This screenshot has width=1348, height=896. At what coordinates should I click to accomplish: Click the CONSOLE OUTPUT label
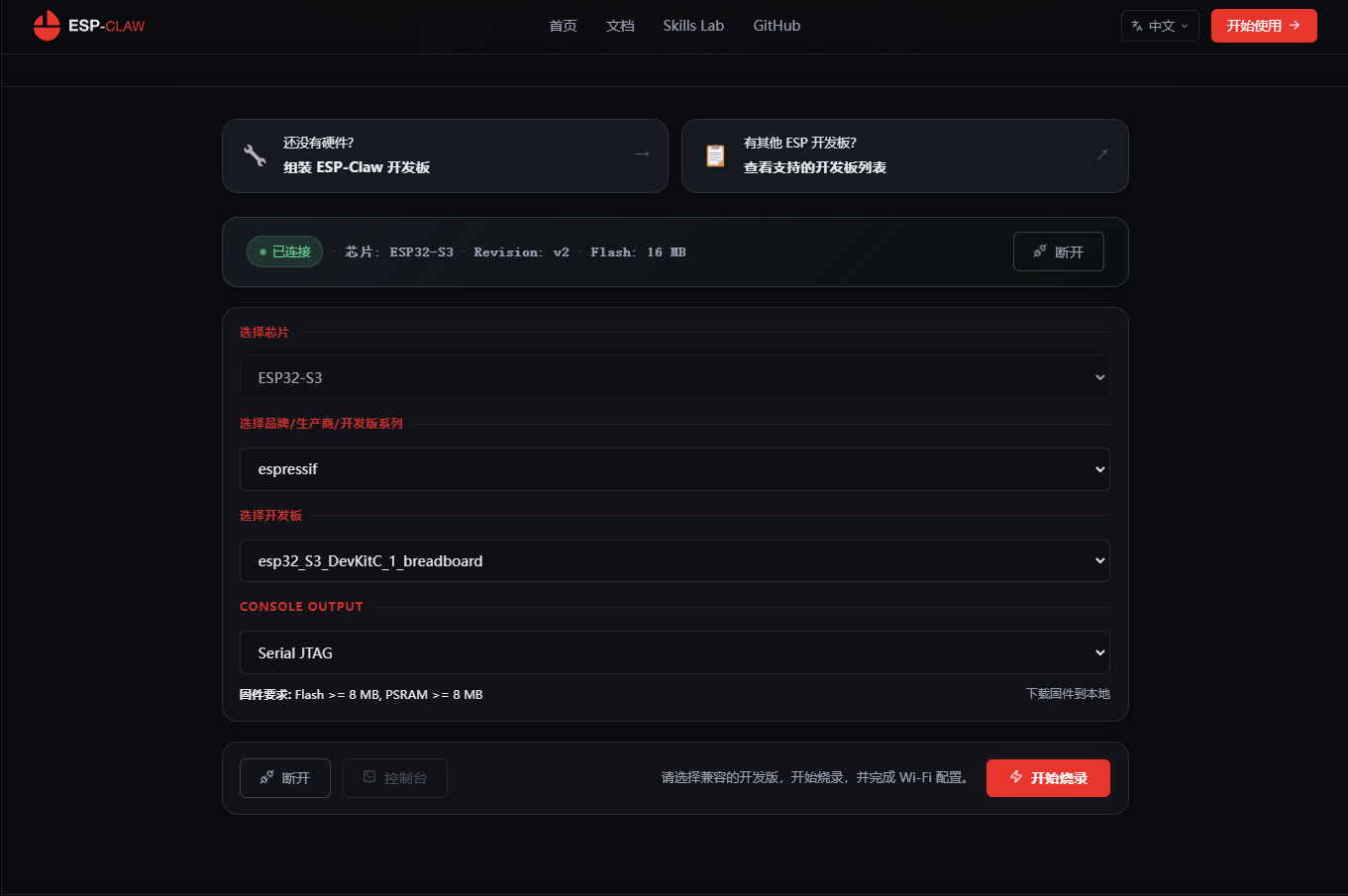[301, 607]
